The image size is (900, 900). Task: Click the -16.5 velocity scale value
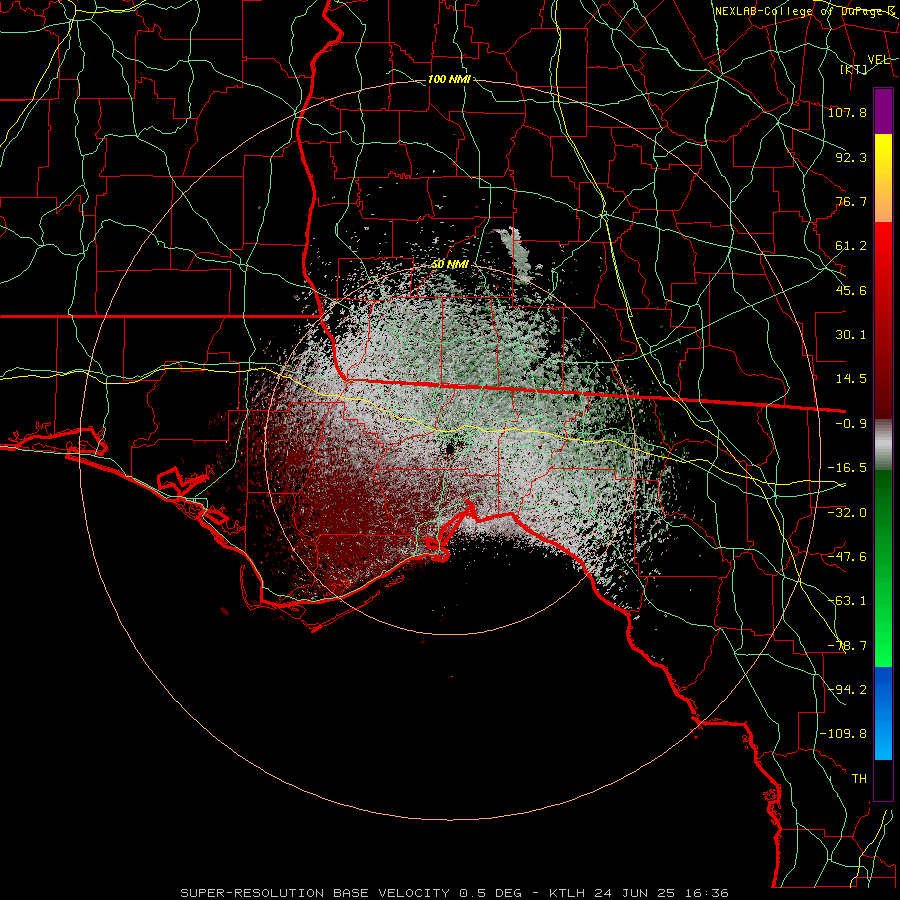pyautogui.click(x=847, y=468)
